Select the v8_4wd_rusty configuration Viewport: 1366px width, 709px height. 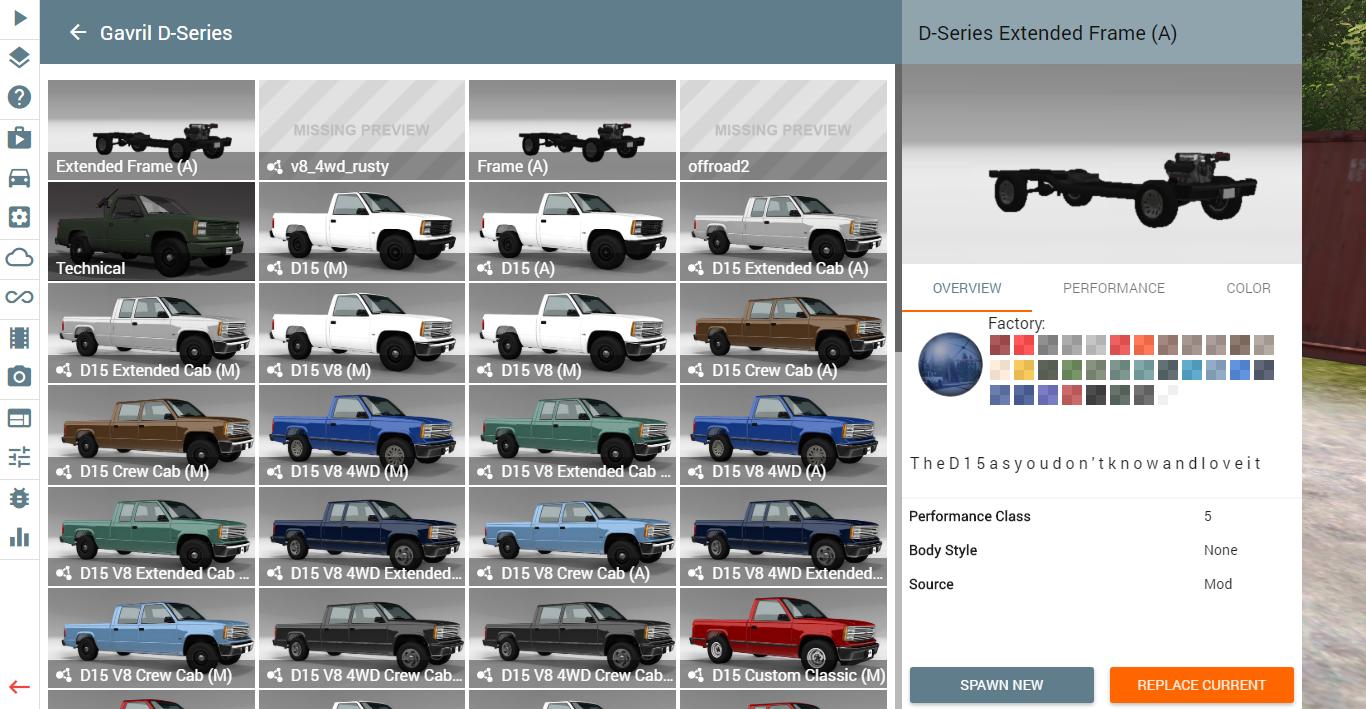pos(362,130)
